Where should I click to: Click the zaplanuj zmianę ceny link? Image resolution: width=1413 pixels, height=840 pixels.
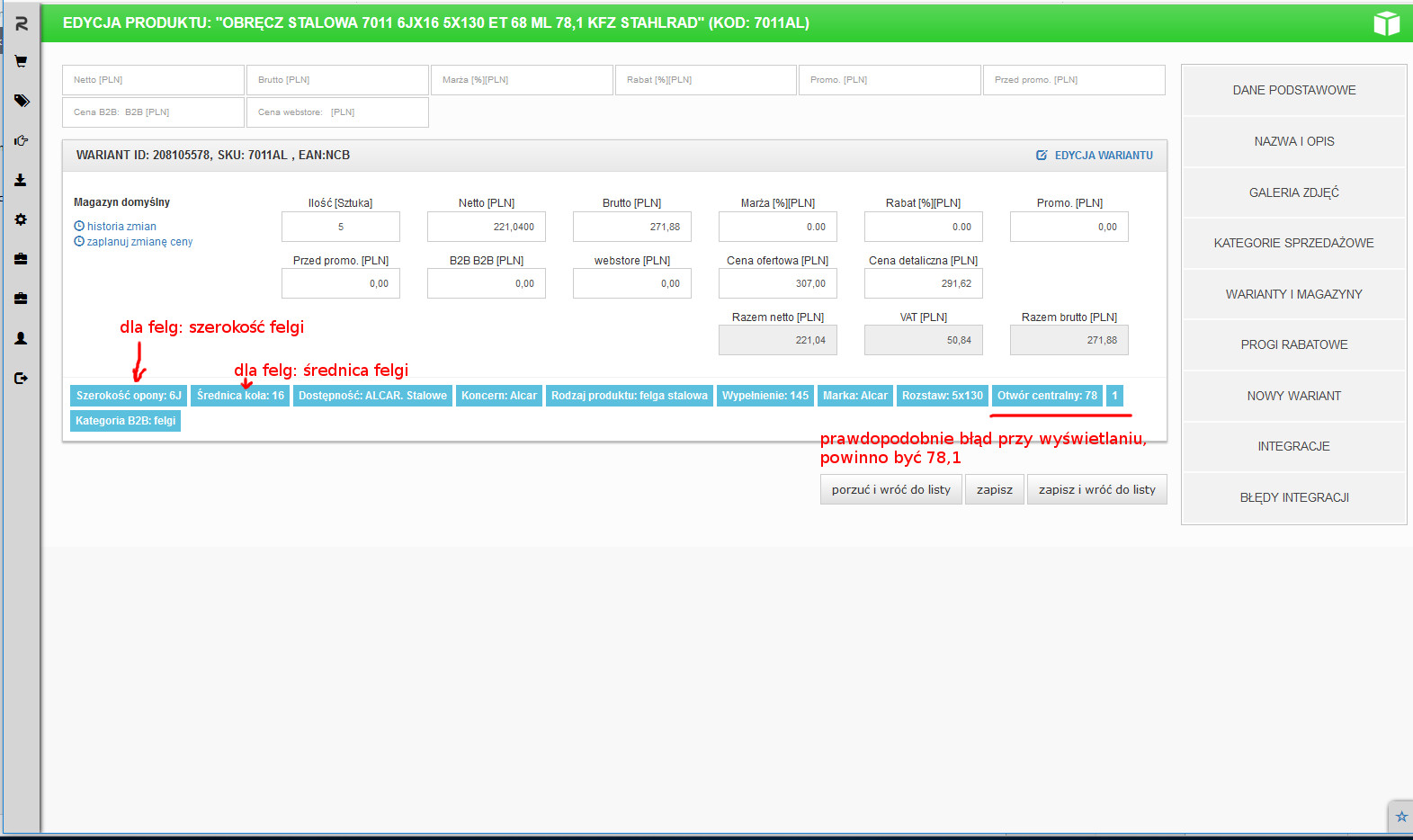point(139,242)
